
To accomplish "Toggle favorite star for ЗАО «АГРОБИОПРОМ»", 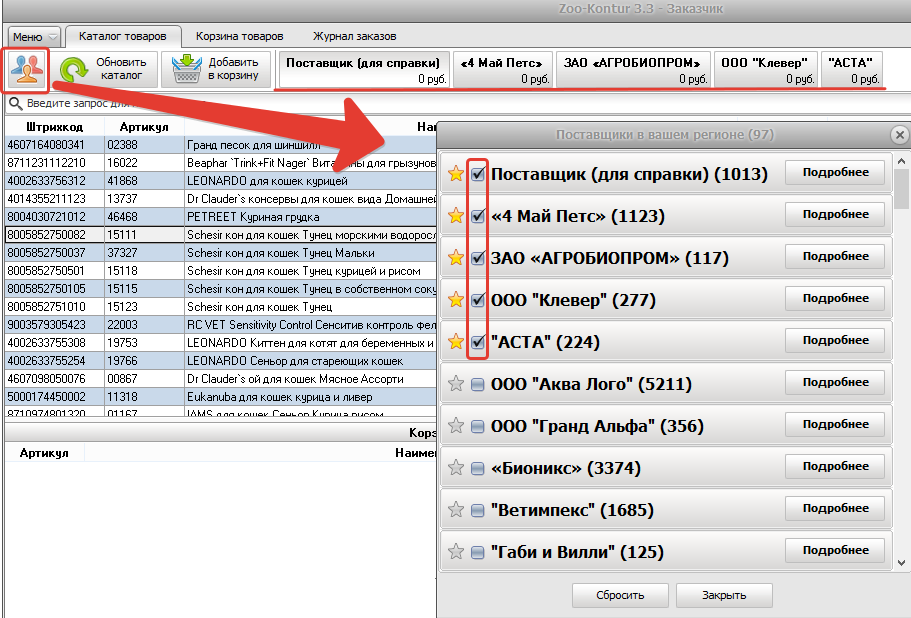I will (456, 257).
